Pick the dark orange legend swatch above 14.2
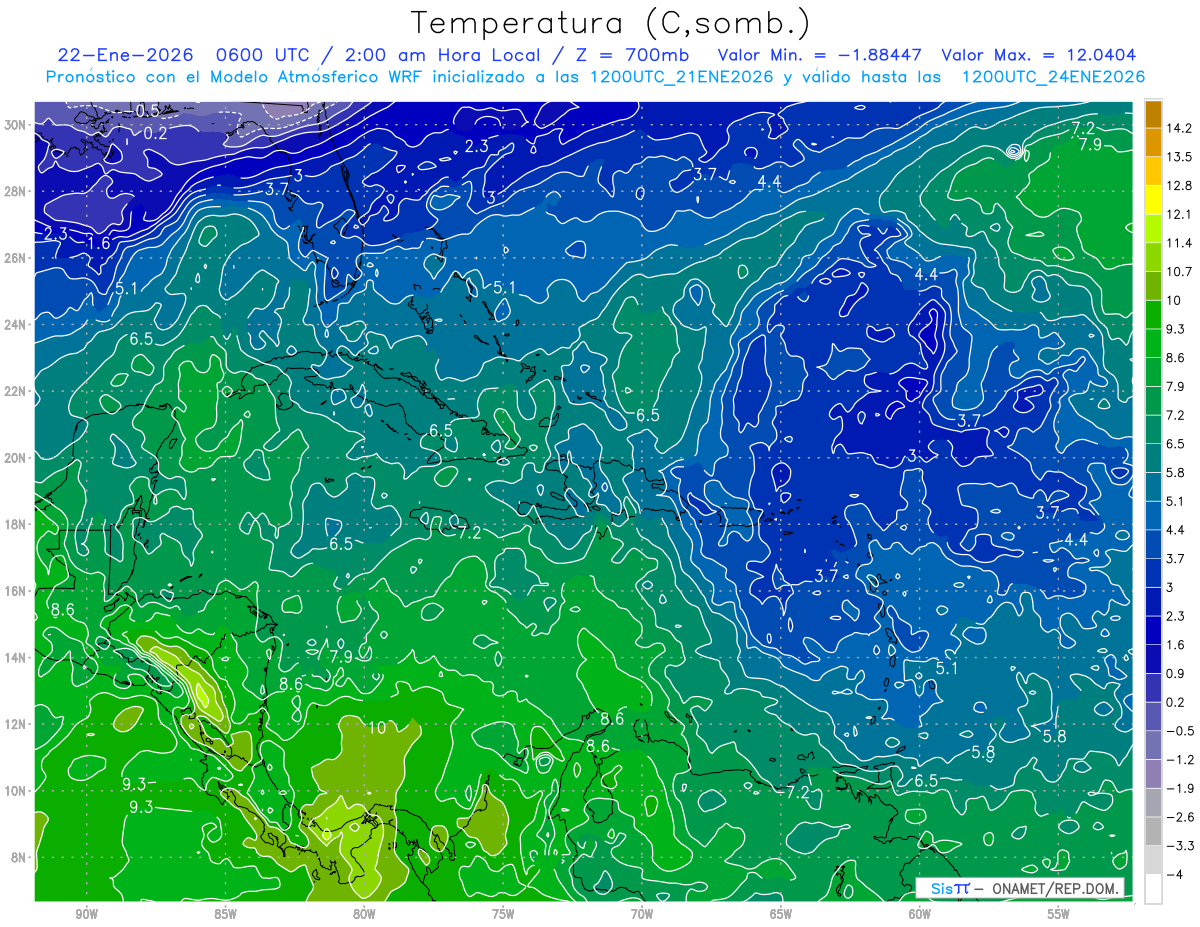Screen dimensions: 1200x927 coord(1153,113)
